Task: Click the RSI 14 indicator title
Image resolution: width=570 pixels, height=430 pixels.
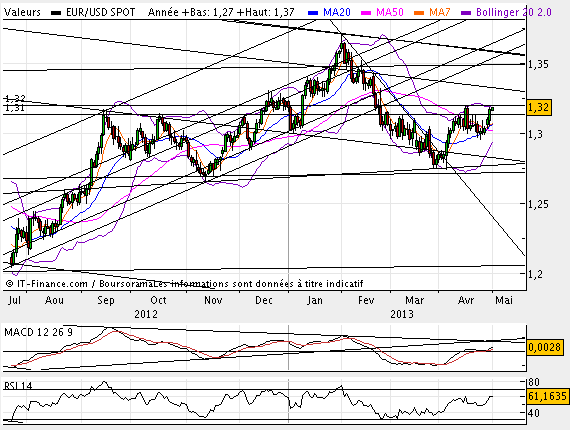Action: click(18, 385)
